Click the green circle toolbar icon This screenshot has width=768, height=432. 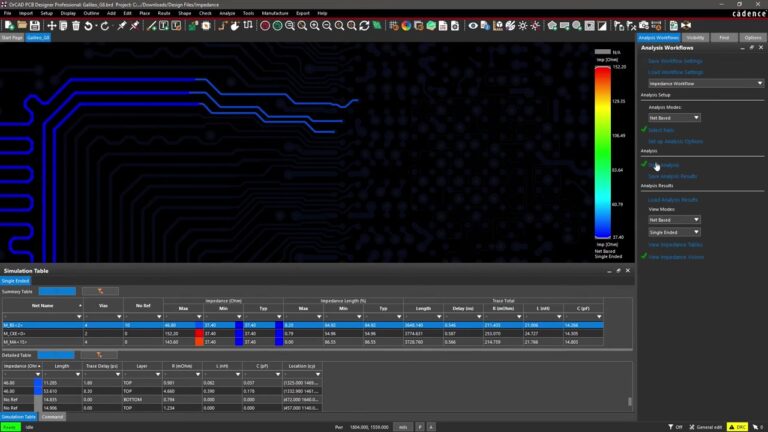click(x=277, y=25)
